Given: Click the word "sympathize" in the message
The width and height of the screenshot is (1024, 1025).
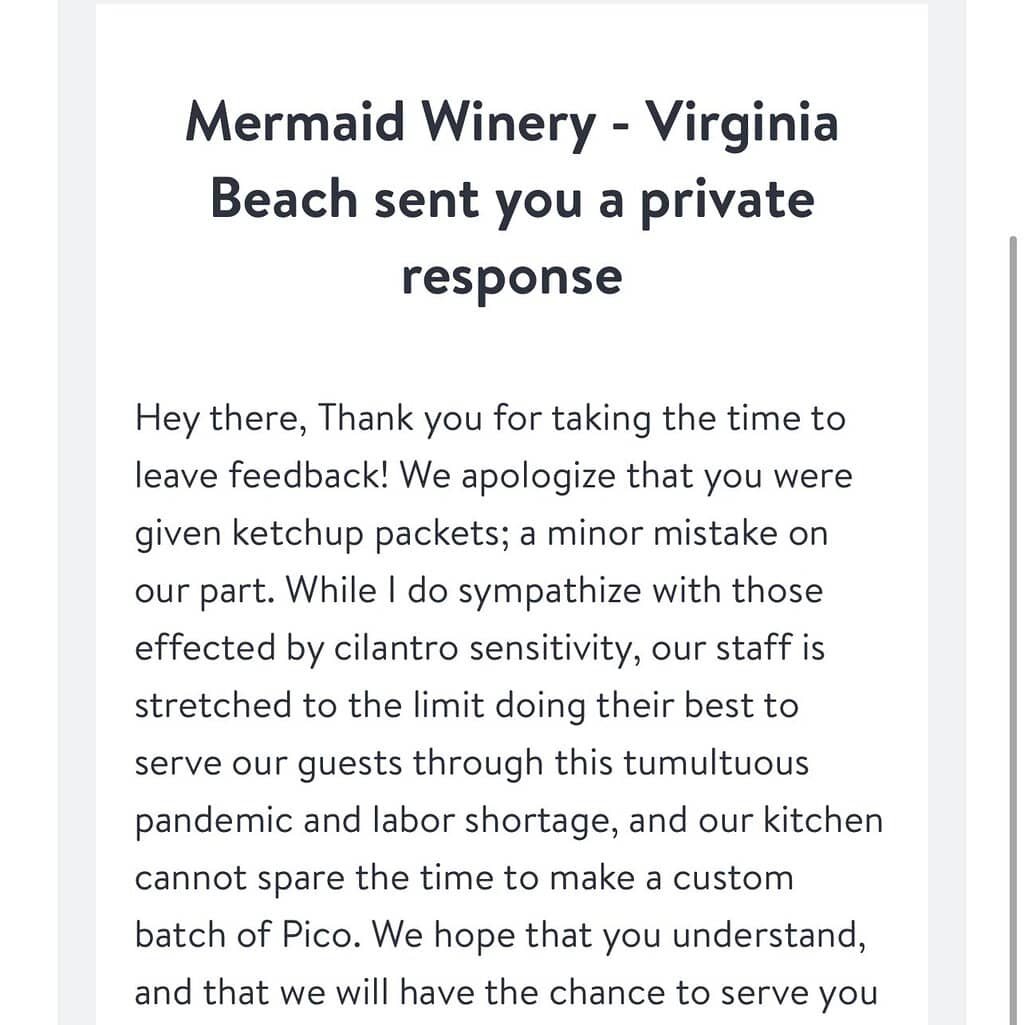Looking at the screenshot, I should [x=549, y=590].
